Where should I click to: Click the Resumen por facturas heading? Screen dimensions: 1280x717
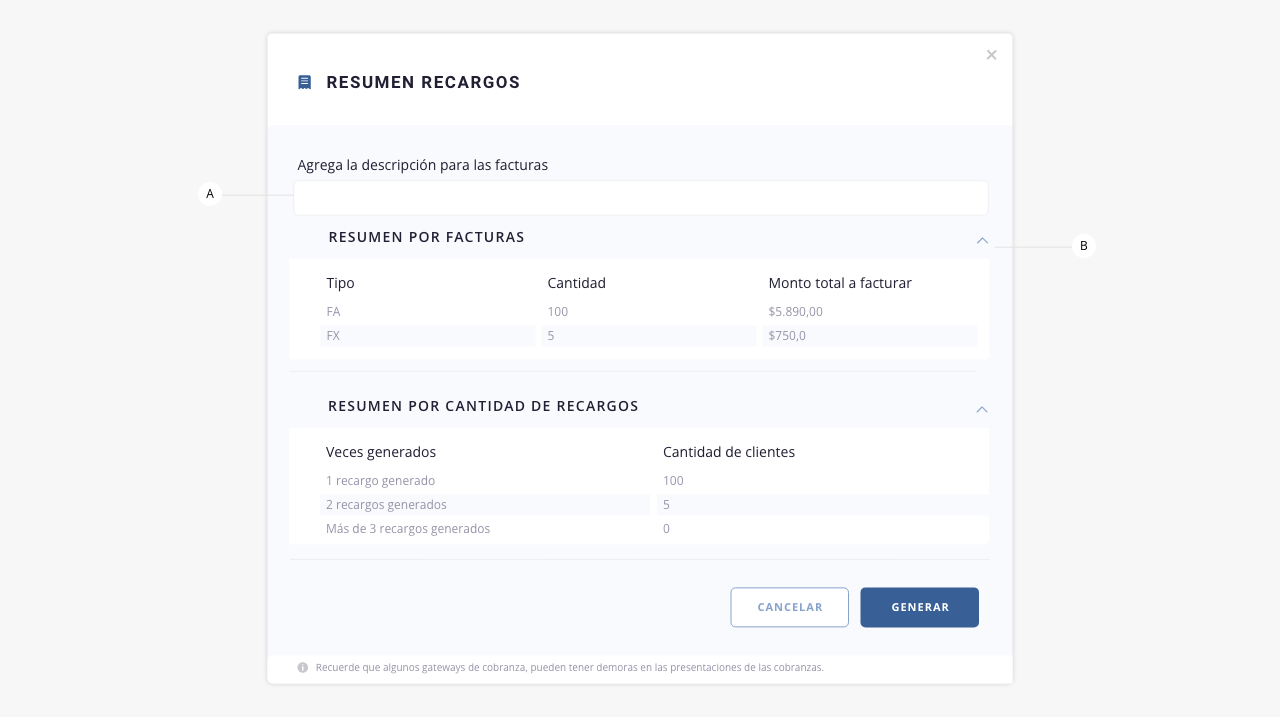(427, 237)
